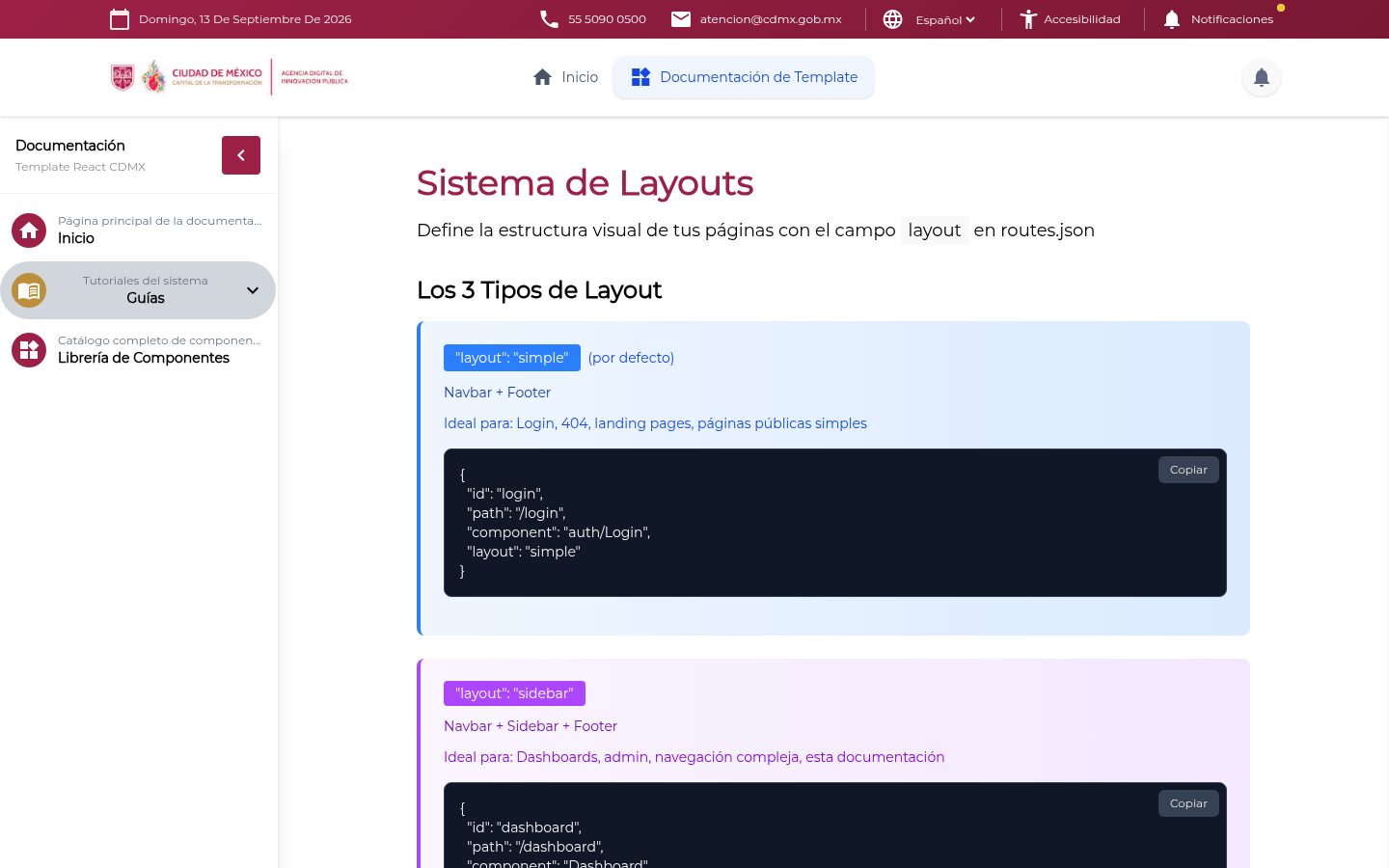
Task: Click the Ciudad de México logo
Action: [187, 77]
